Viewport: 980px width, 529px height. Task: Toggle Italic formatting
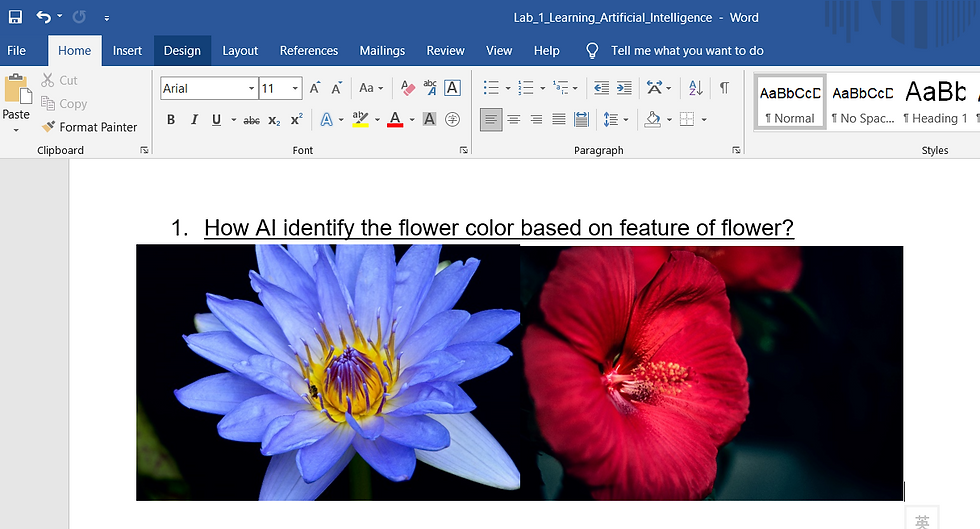click(194, 119)
